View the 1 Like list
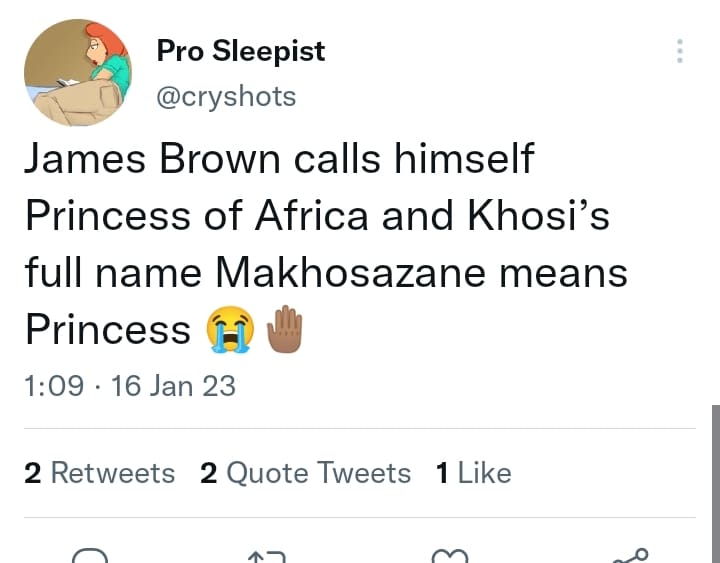Viewport: 720px width, 563px height. [473, 473]
